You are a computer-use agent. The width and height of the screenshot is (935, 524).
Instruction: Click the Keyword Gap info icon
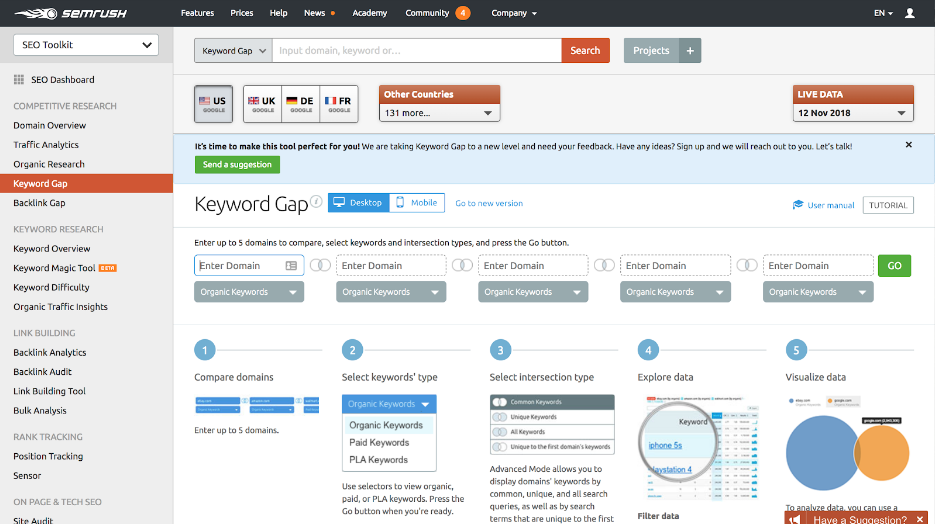click(316, 202)
